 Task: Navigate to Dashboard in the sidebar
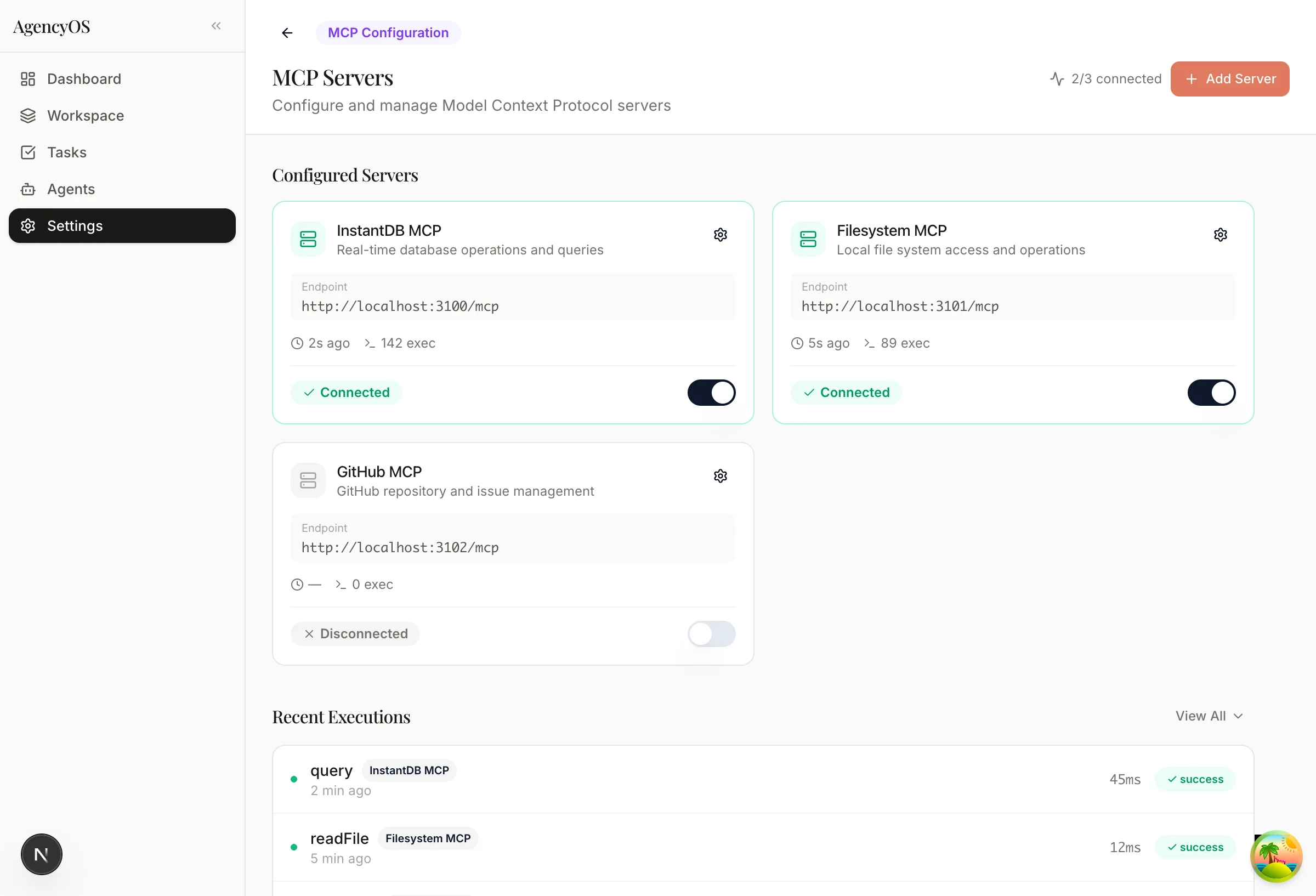click(x=84, y=79)
